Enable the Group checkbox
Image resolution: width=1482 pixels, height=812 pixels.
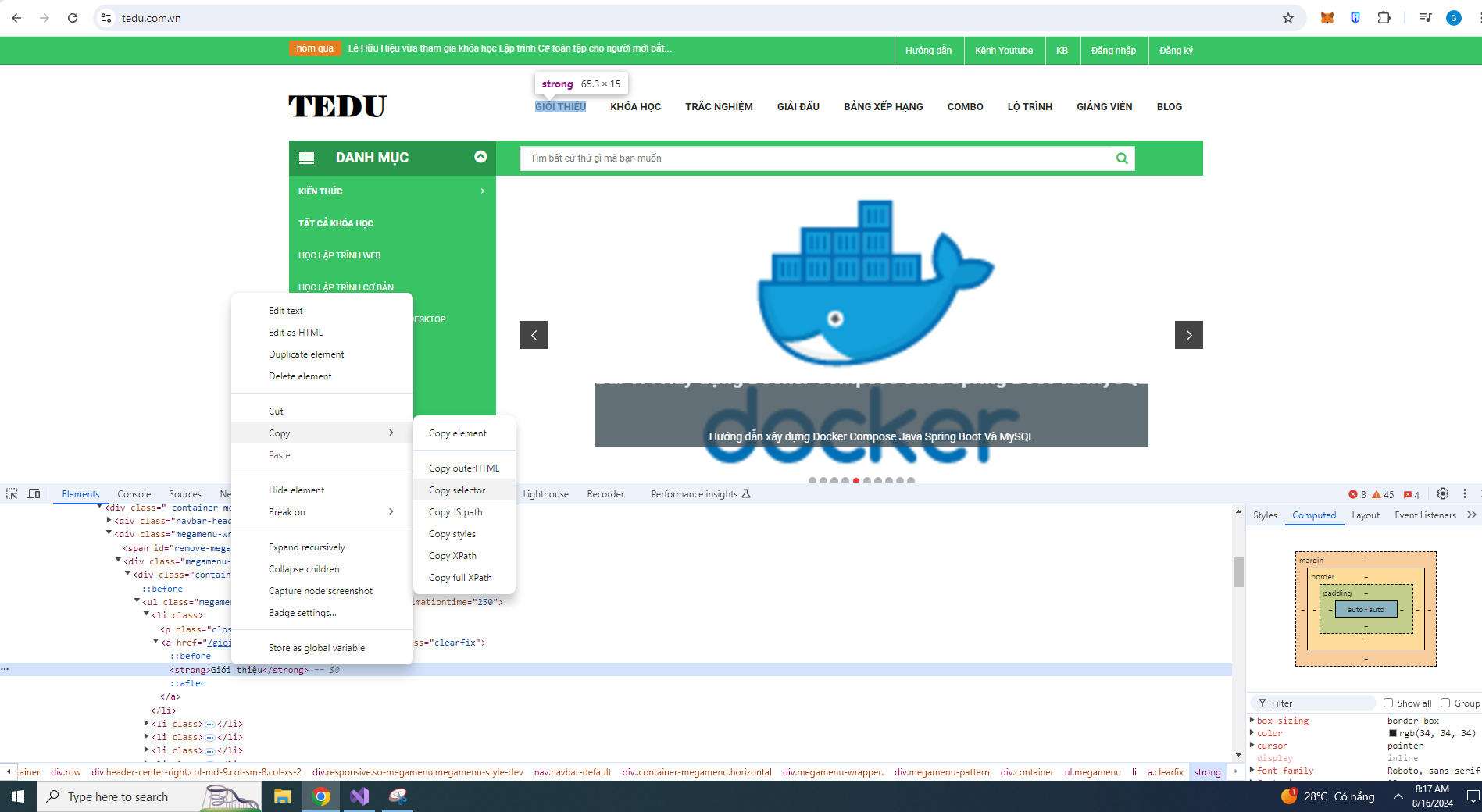1445,703
